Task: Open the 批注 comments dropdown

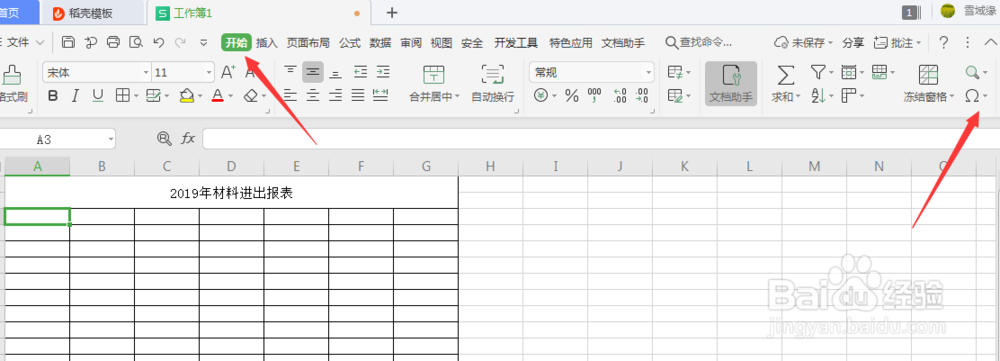Action: [x=898, y=43]
